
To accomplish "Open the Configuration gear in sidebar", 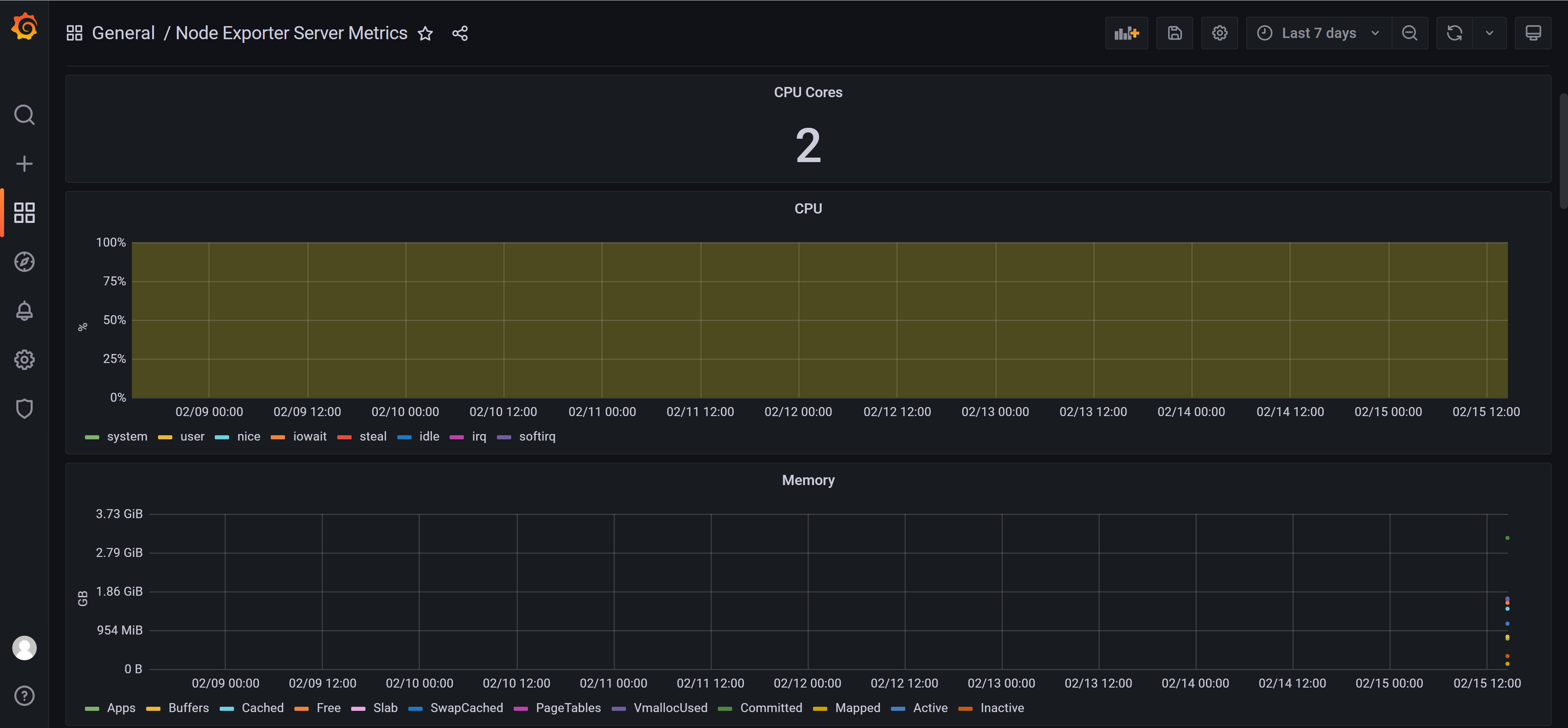I will pyautogui.click(x=24, y=360).
